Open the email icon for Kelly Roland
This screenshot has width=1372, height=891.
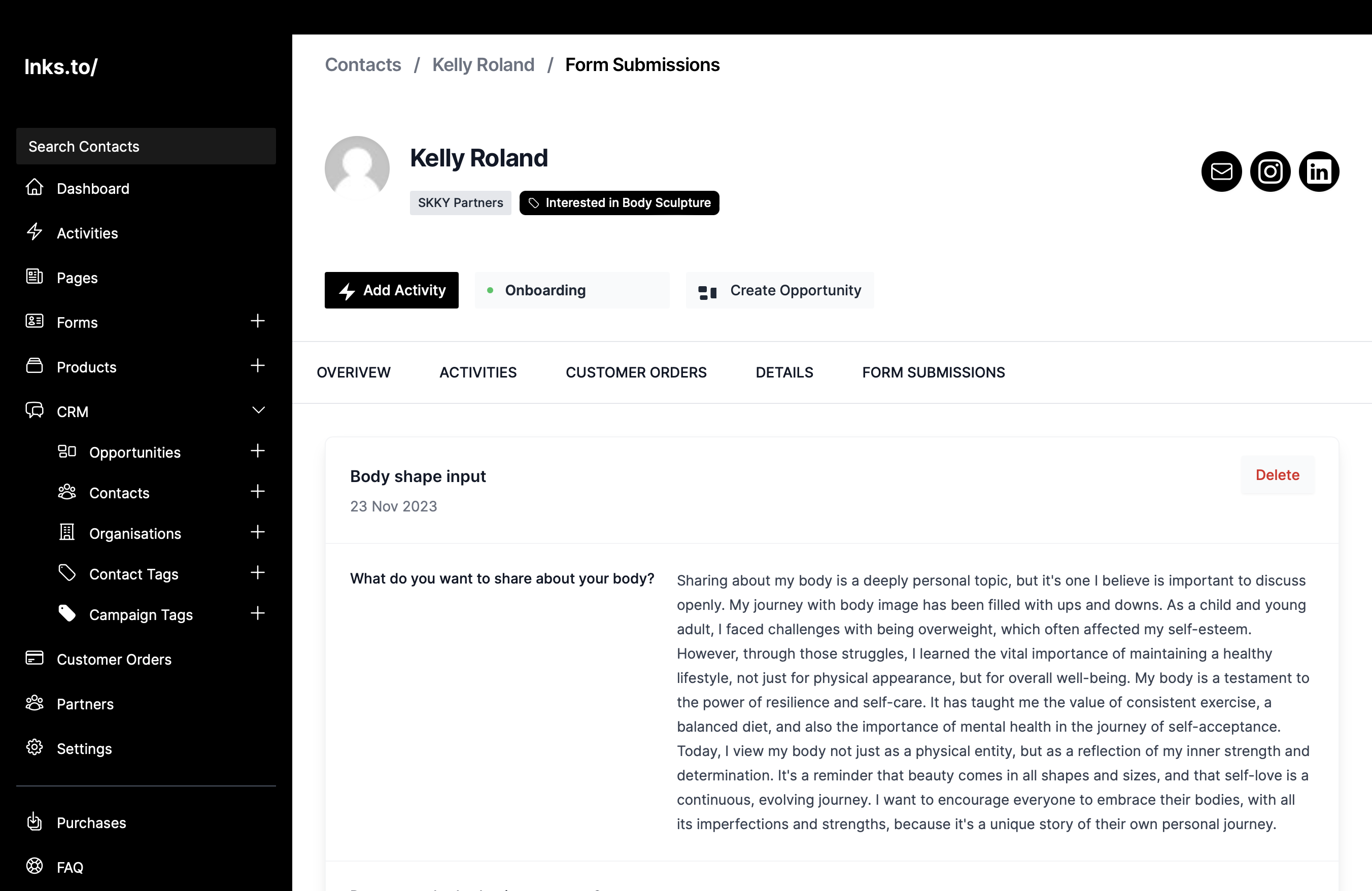(1221, 172)
